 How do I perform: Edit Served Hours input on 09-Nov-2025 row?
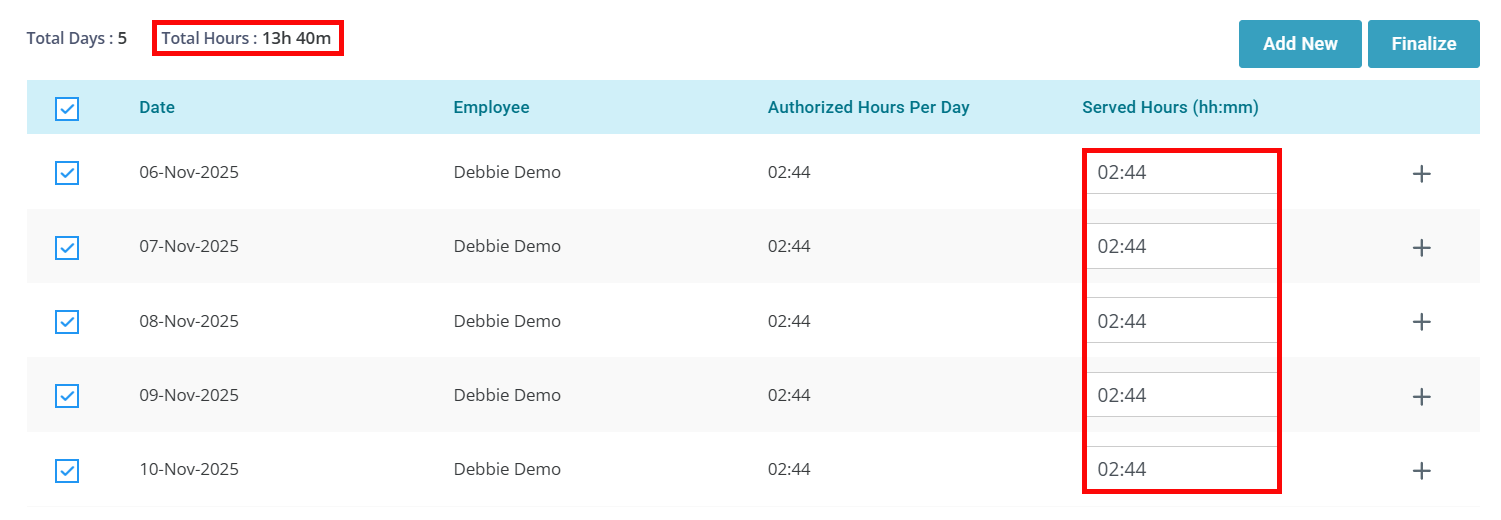click(x=1180, y=395)
